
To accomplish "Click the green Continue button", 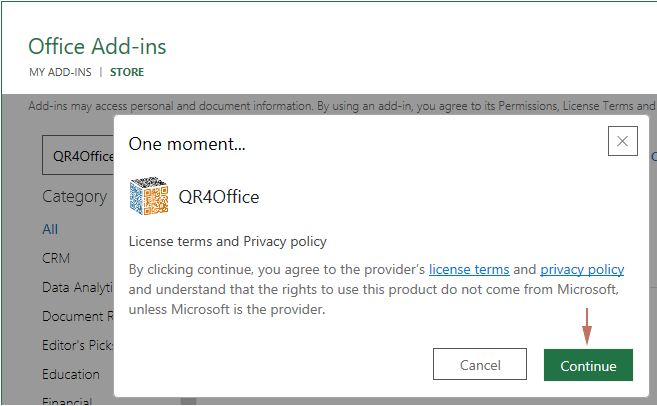I will pos(588,365).
